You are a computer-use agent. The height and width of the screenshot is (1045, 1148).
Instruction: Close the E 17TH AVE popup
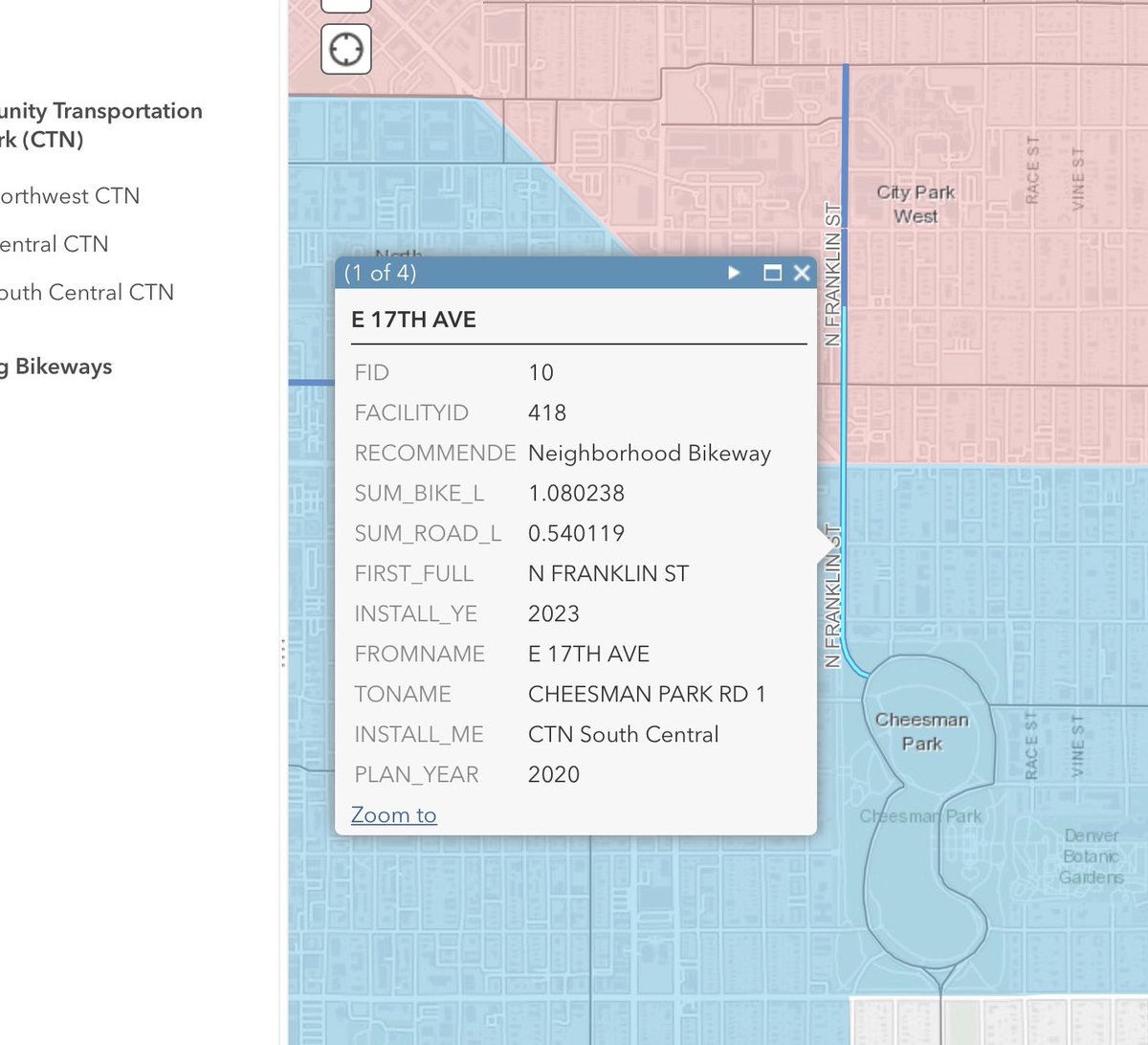(802, 273)
